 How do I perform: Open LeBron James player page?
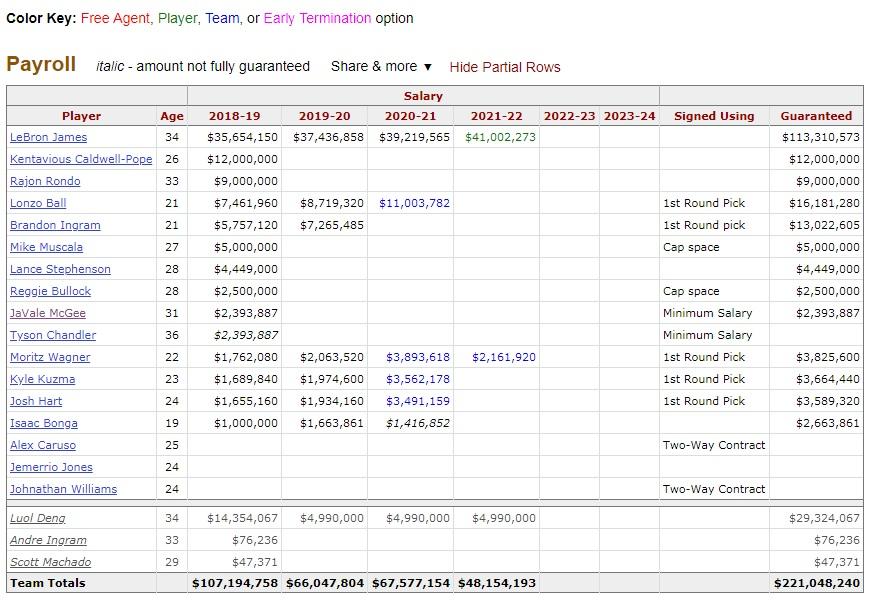[x=49, y=137]
